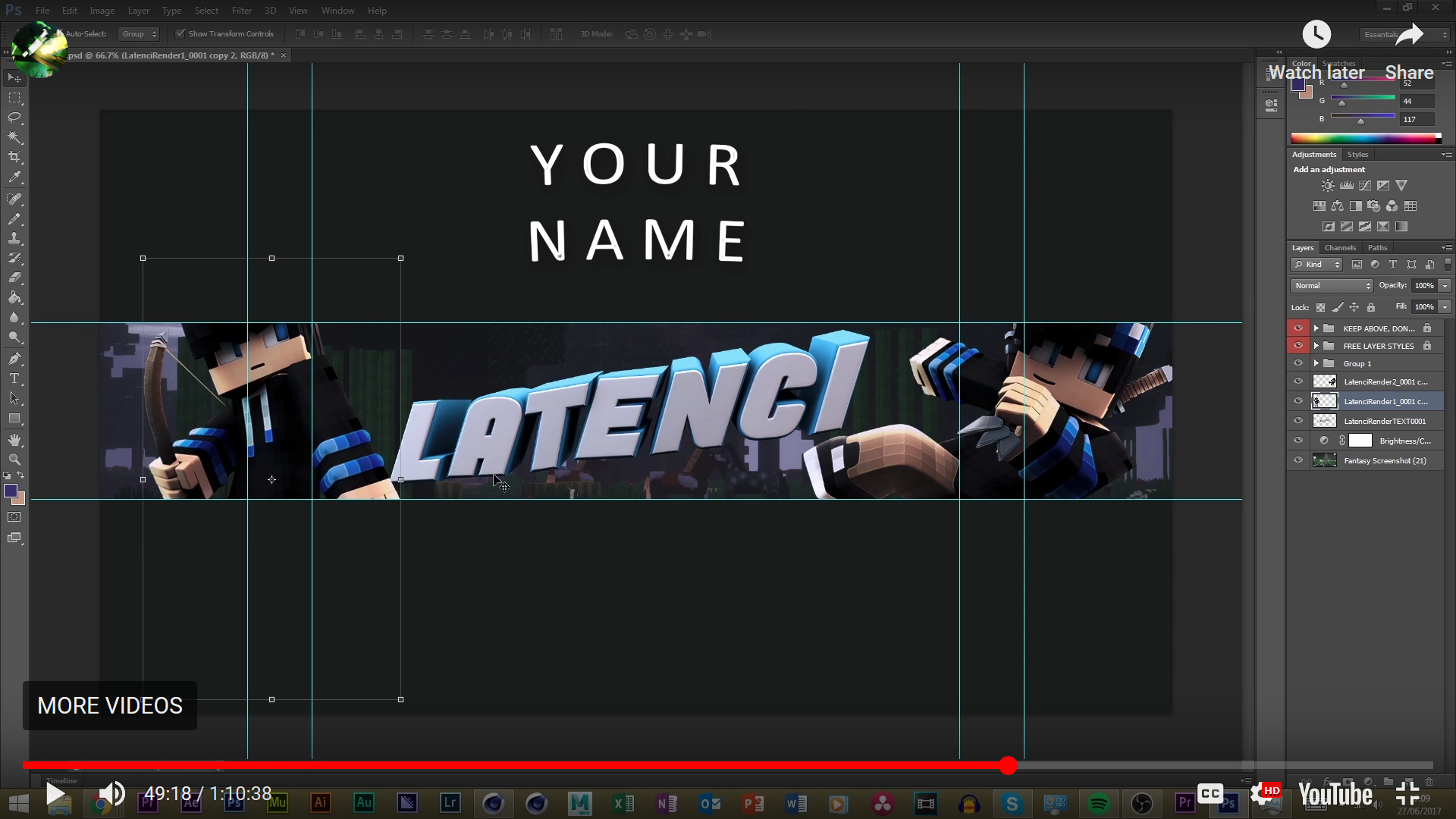Play the YouTube video
Viewport: 1456px width, 819px height.
point(55,794)
